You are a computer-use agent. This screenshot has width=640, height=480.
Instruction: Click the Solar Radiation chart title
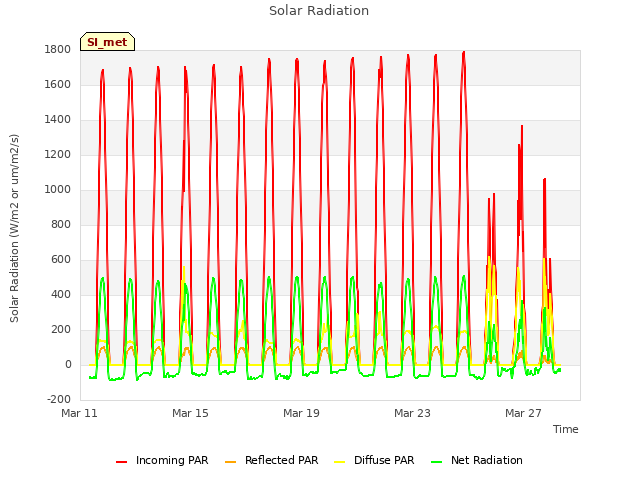point(319,11)
